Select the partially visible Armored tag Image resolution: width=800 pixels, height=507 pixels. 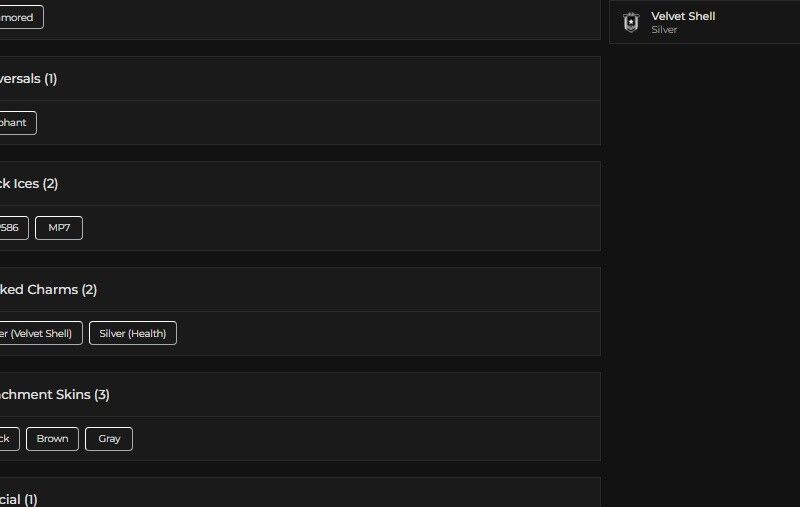18,17
